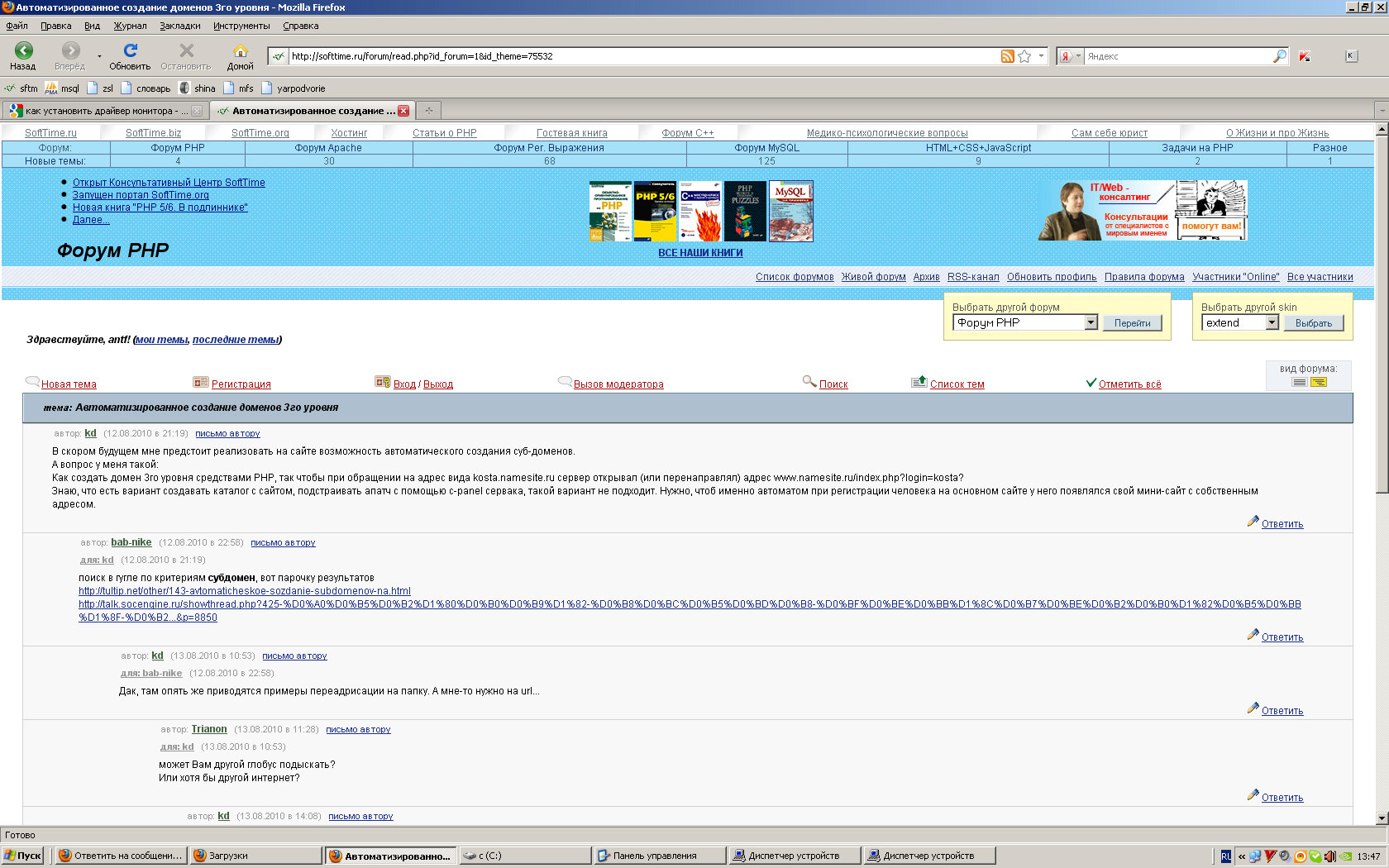1389x868 pixels.
Task: Click the search magnifier in Yandex box
Action: (1280, 56)
